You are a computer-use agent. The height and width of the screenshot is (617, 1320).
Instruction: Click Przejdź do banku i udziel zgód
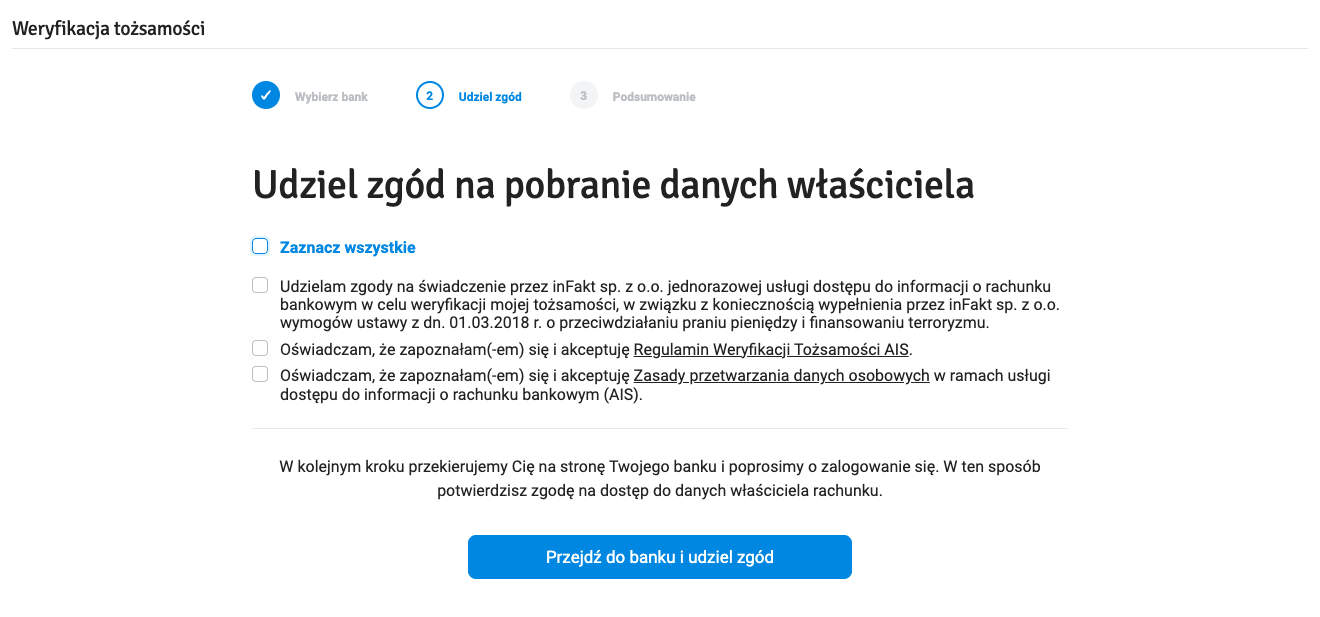point(660,557)
